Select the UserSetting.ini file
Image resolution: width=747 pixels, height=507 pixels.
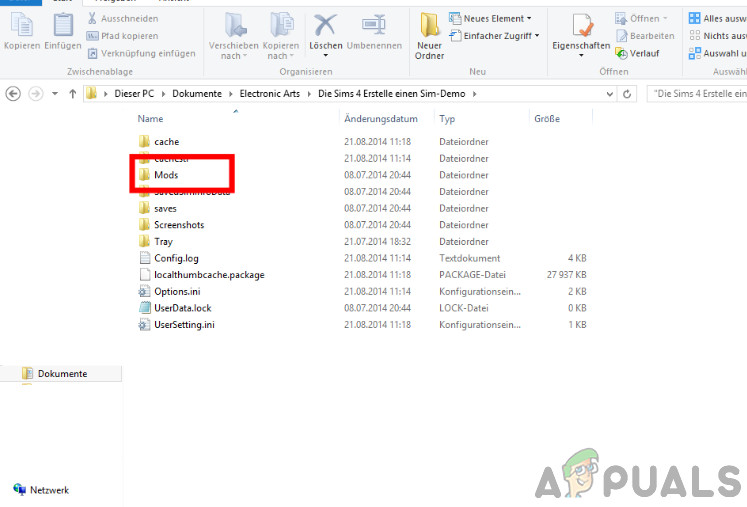[x=184, y=325]
